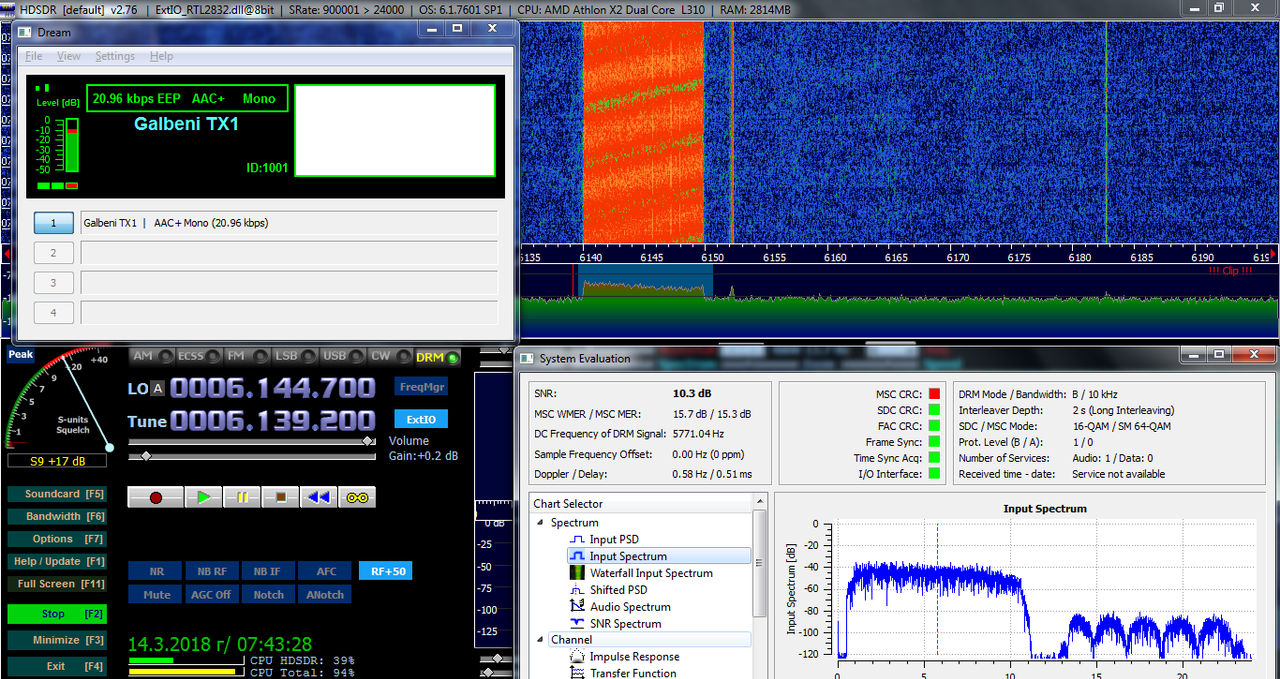
Task: Click the Gain slider handle
Action: point(145,456)
